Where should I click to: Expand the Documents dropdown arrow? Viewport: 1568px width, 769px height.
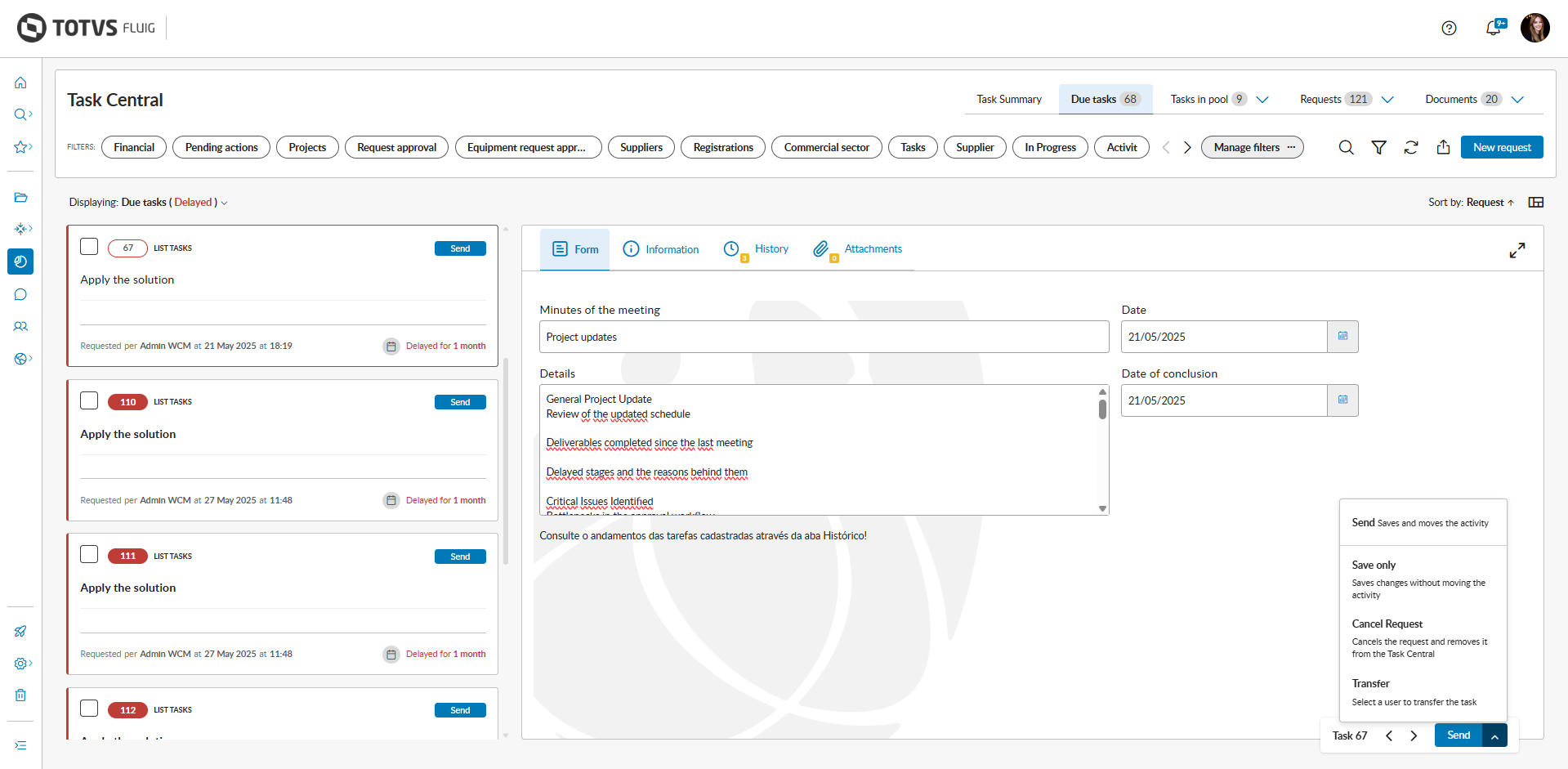pos(1518,100)
